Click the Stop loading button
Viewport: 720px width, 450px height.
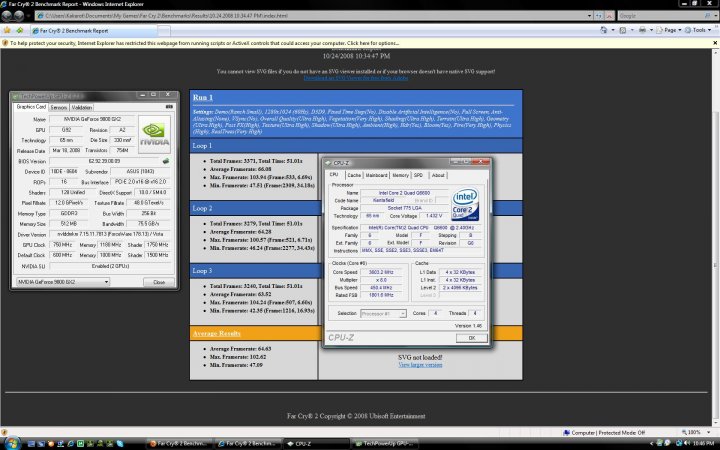pos(609,16)
